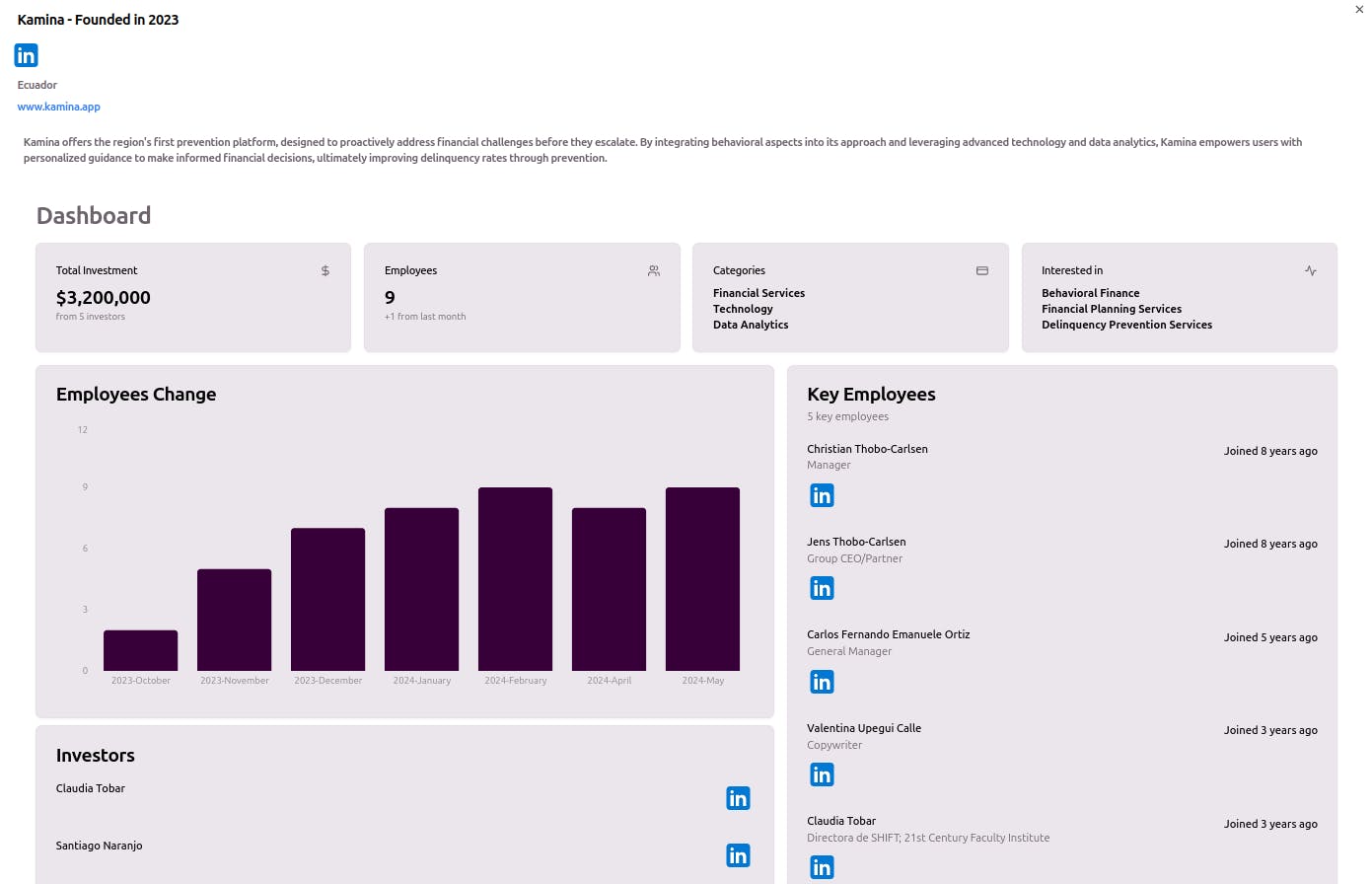Click investor name Santiago Naranjo
Viewport: 1372px width, 884px height.
point(99,846)
